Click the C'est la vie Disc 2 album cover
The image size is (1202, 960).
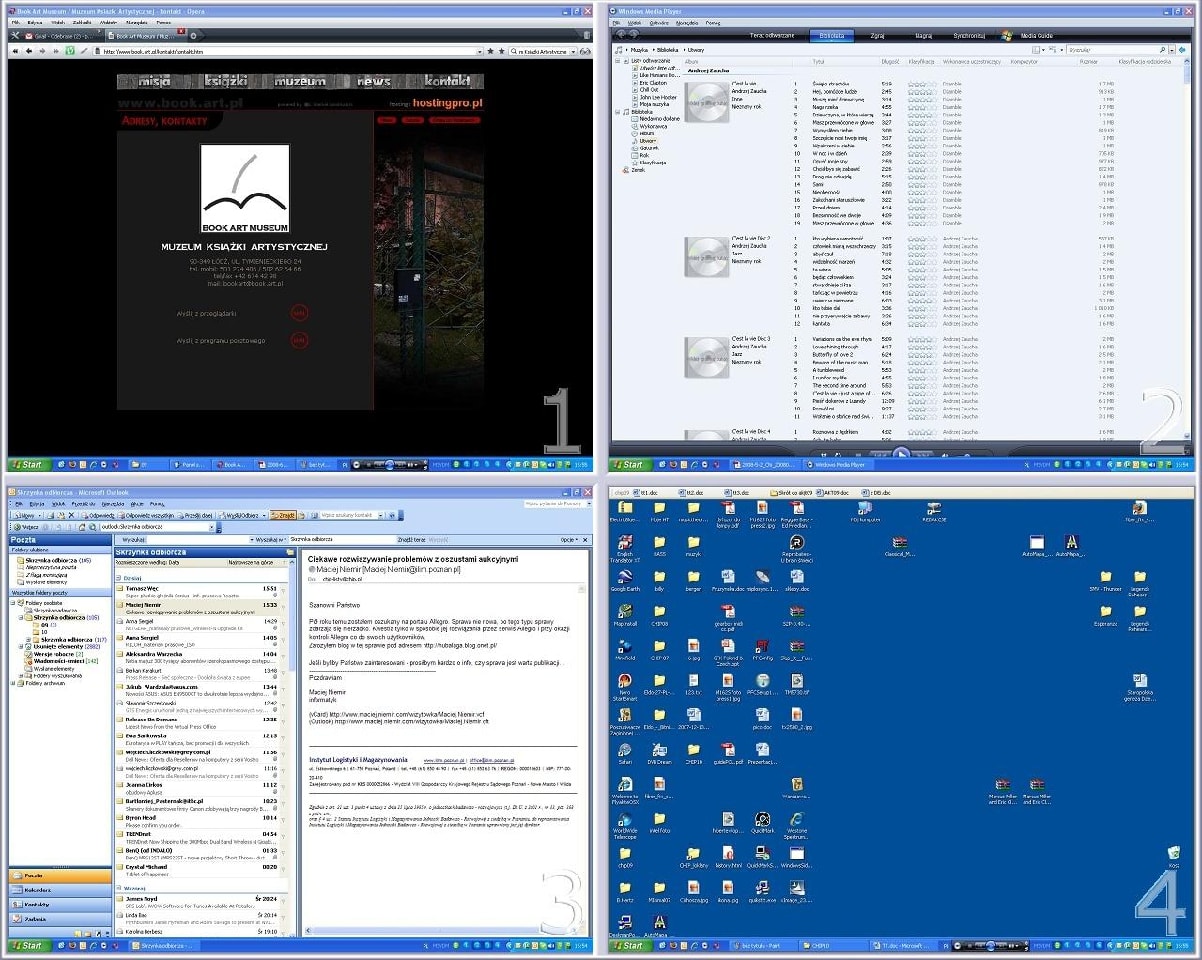[x=705, y=257]
